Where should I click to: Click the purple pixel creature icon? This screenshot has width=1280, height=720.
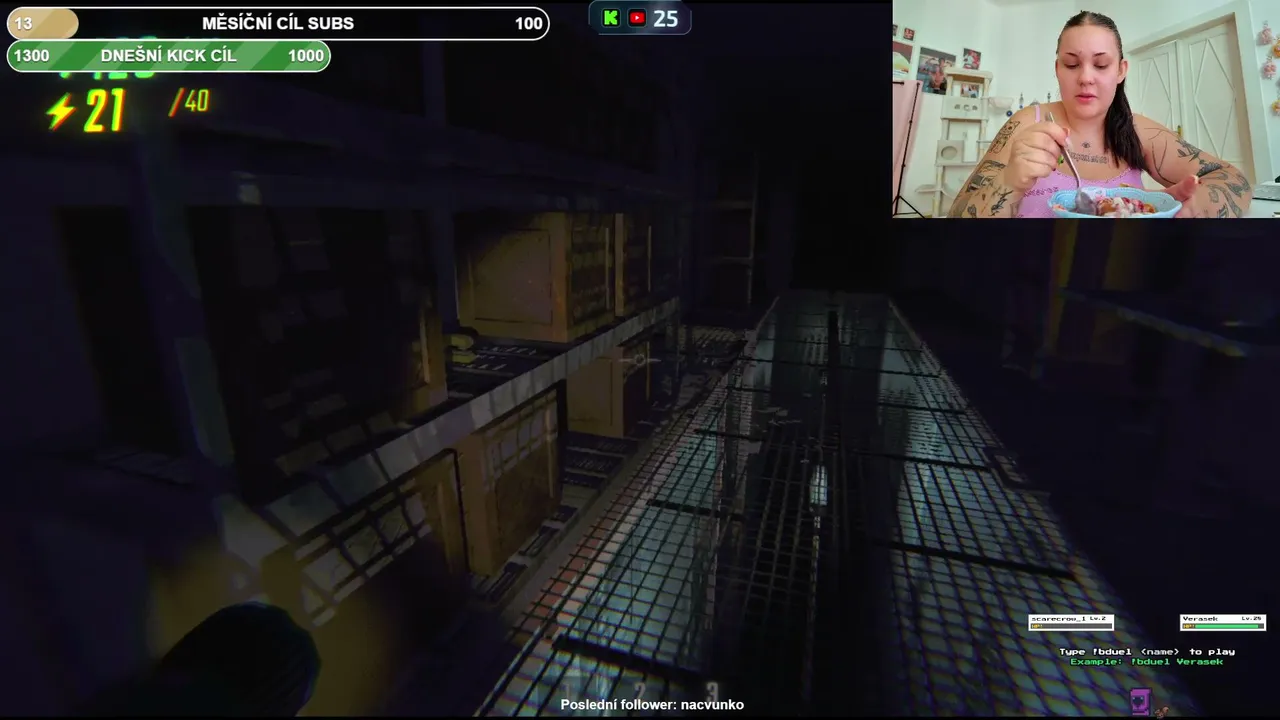coord(1140,701)
